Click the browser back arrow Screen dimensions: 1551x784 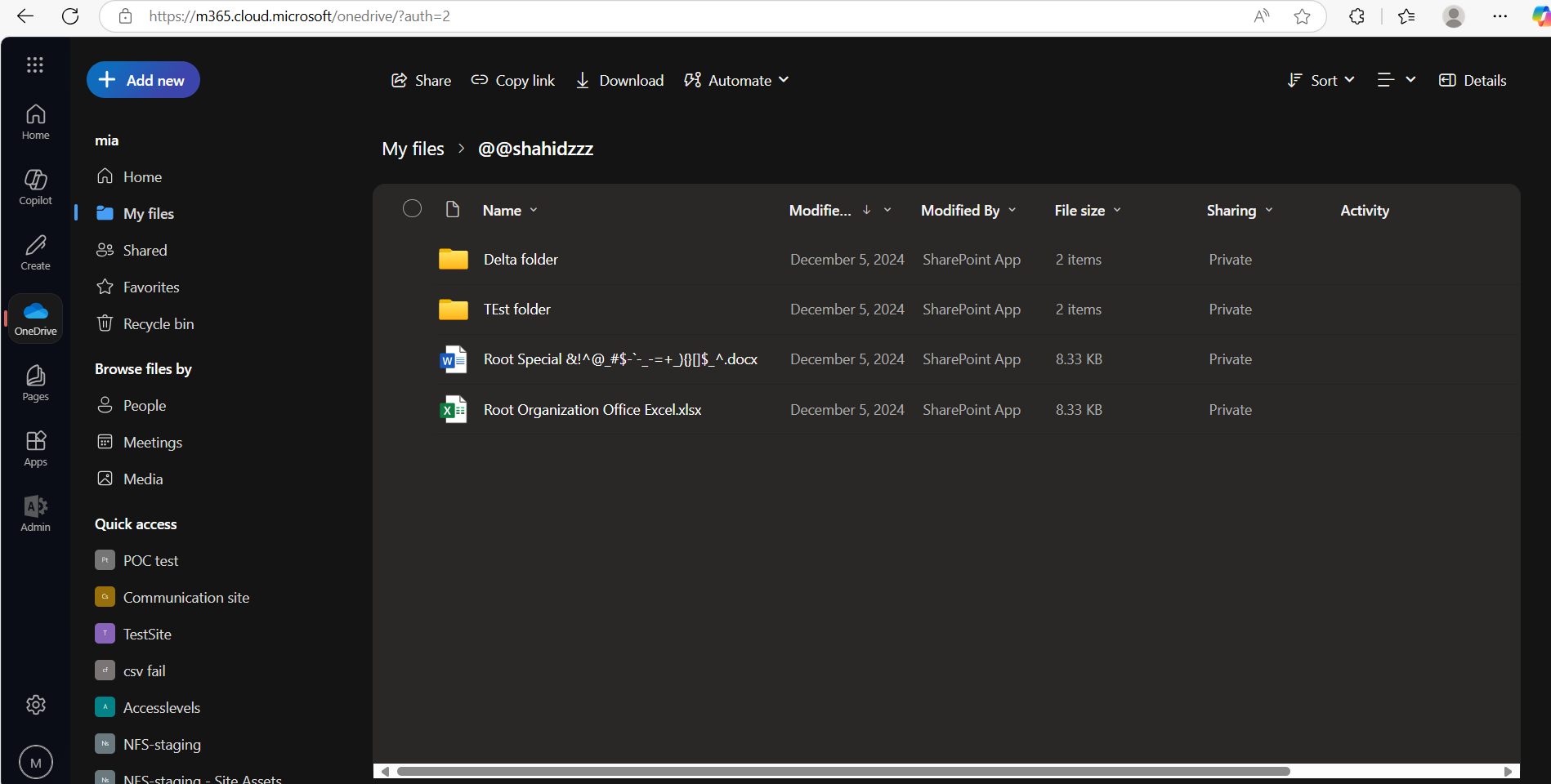point(25,16)
